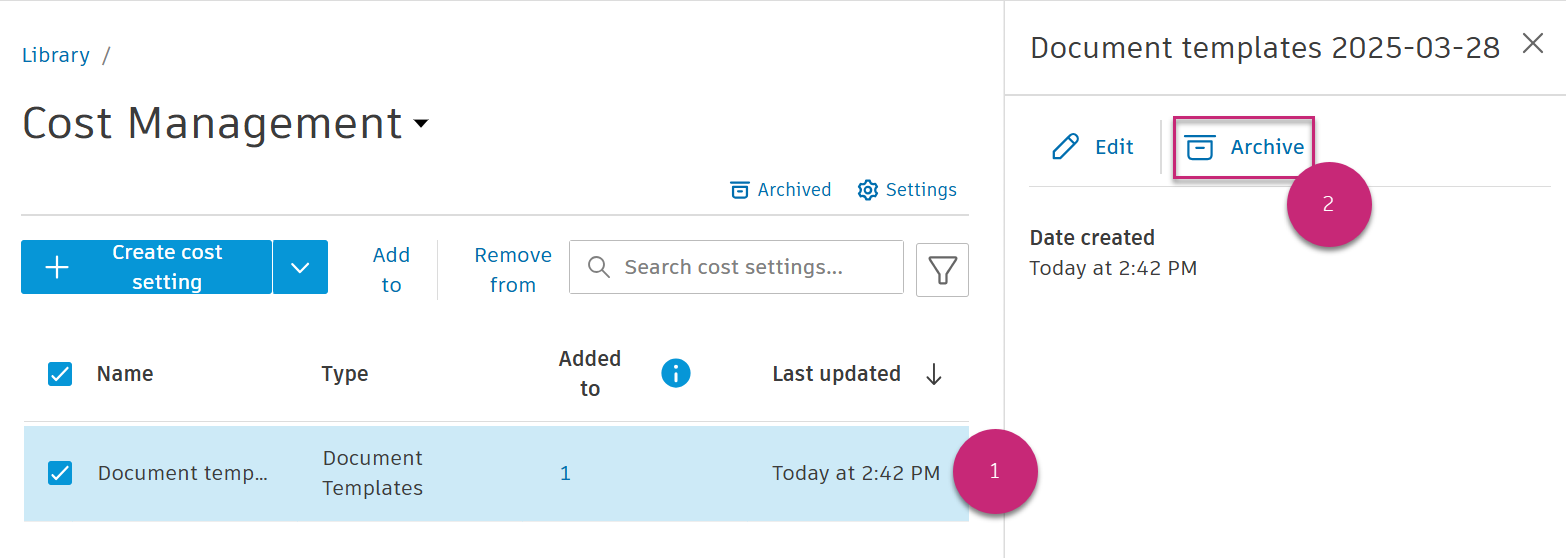Click the Remove from button
This screenshot has width=1566, height=558.
[x=512, y=269]
